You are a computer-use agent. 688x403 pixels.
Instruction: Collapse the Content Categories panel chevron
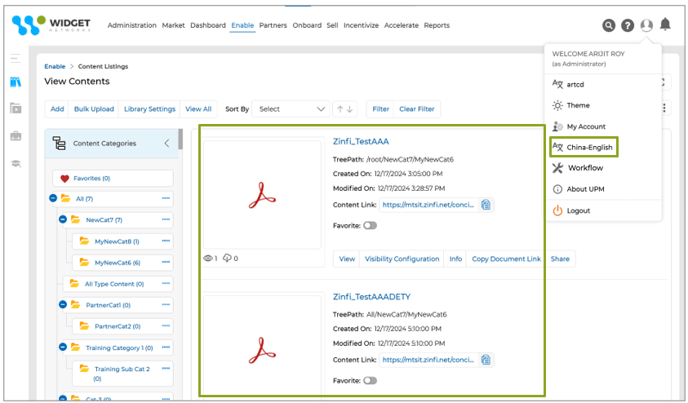(167, 144)
